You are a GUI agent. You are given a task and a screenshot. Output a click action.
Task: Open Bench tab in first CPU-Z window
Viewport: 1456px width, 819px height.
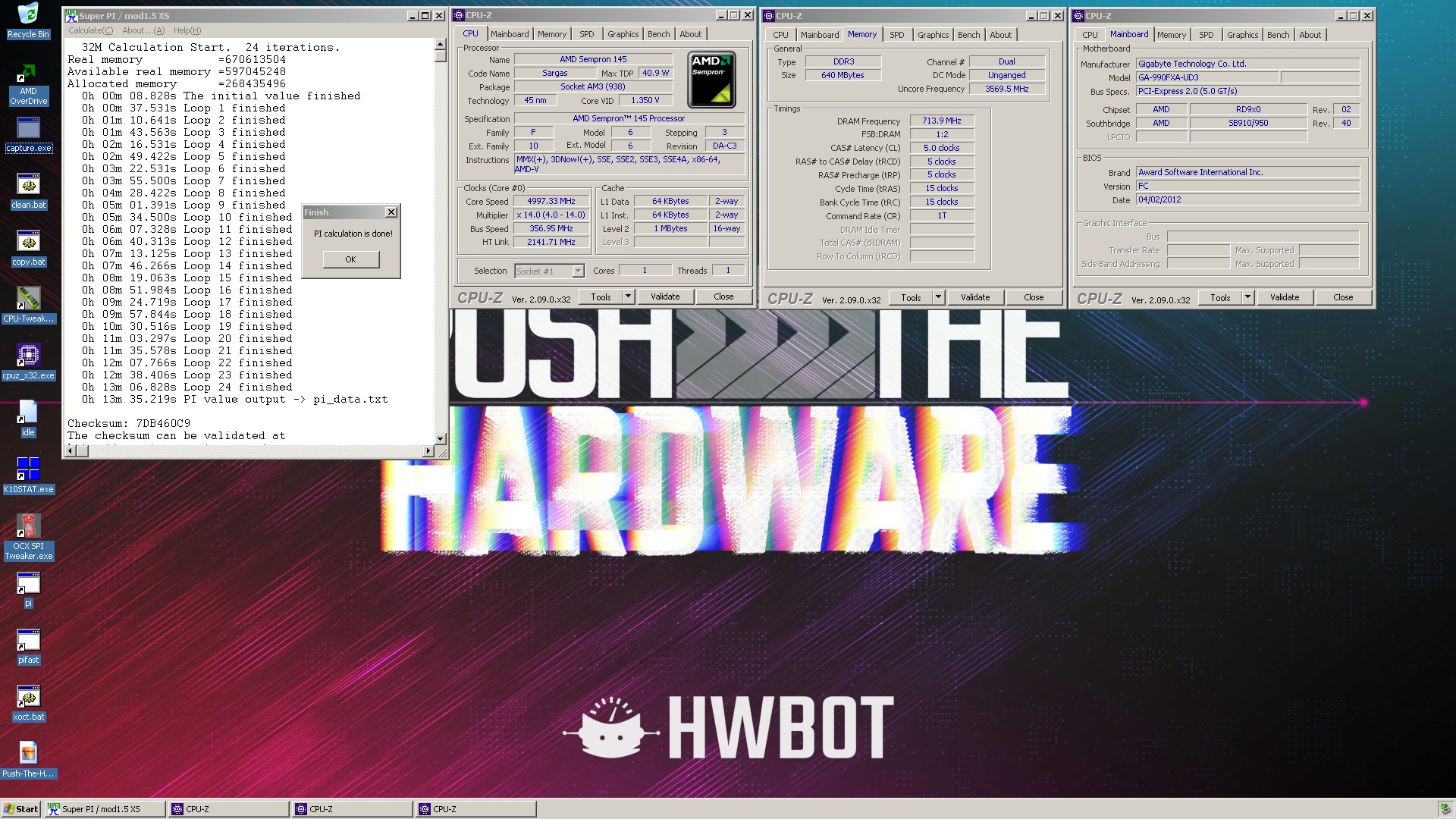(x=658, y=34)
